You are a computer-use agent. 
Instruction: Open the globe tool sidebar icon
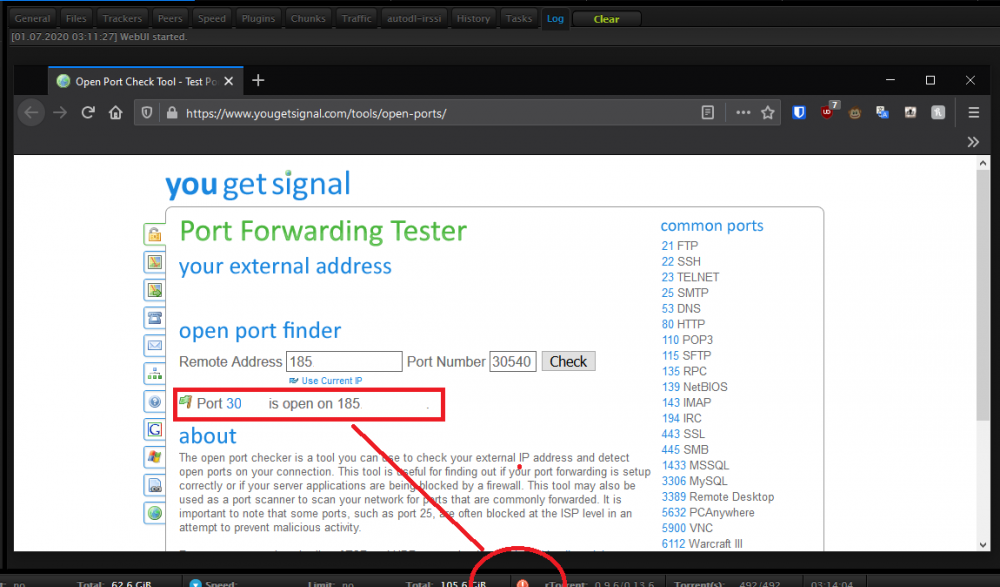click(x=154, y=513)
